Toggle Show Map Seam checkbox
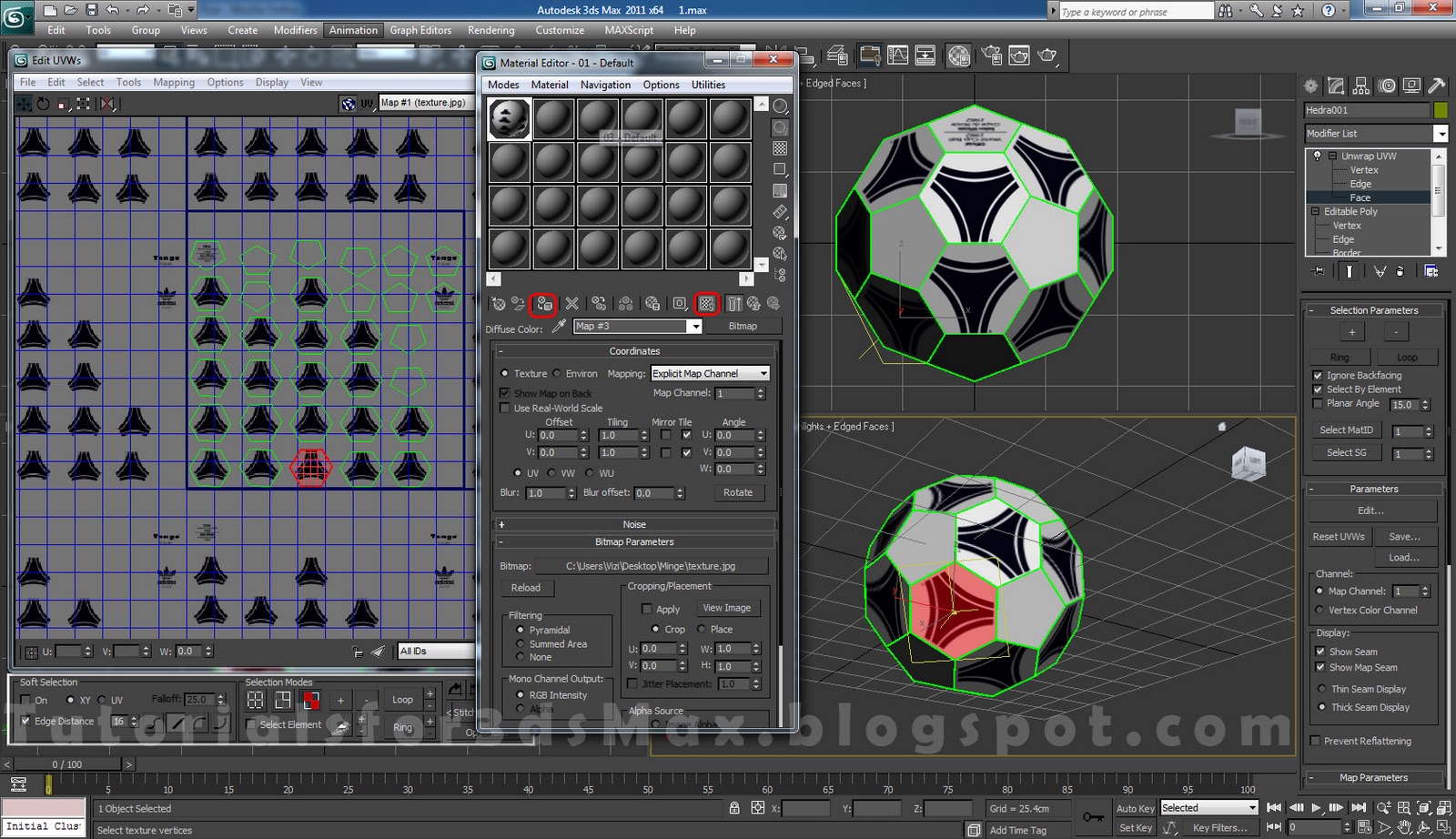The image size is (1456, 839). (1319, 667)
